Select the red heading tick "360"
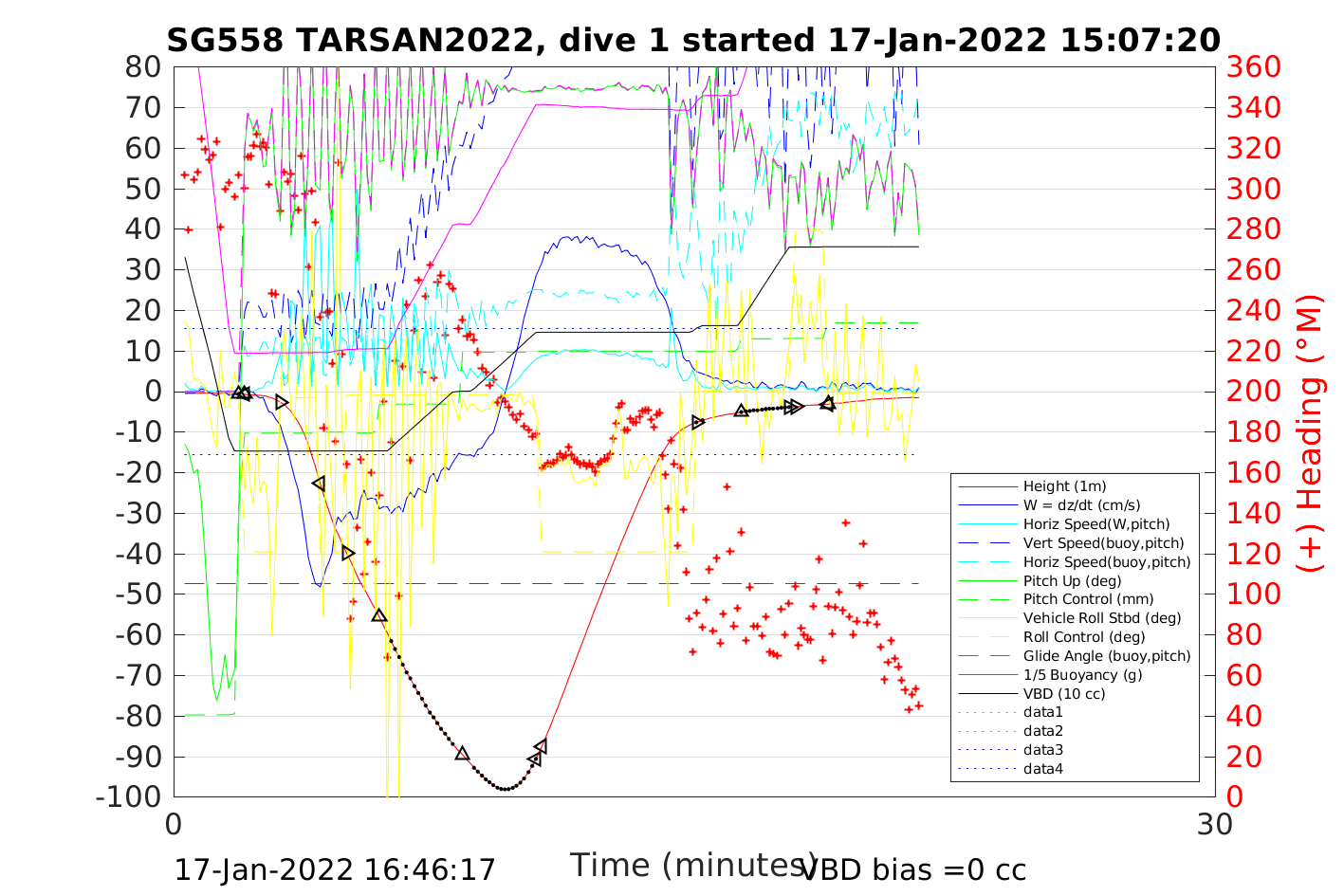This screenshot has width=1344, height=896. [x=1254, y=67]
